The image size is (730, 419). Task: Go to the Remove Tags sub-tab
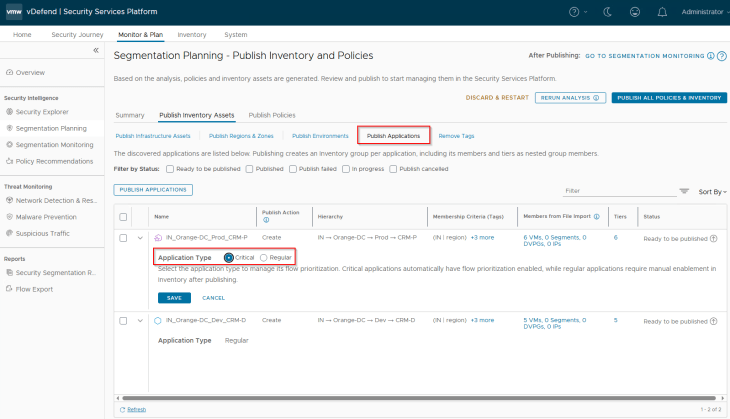coord(456,135)
